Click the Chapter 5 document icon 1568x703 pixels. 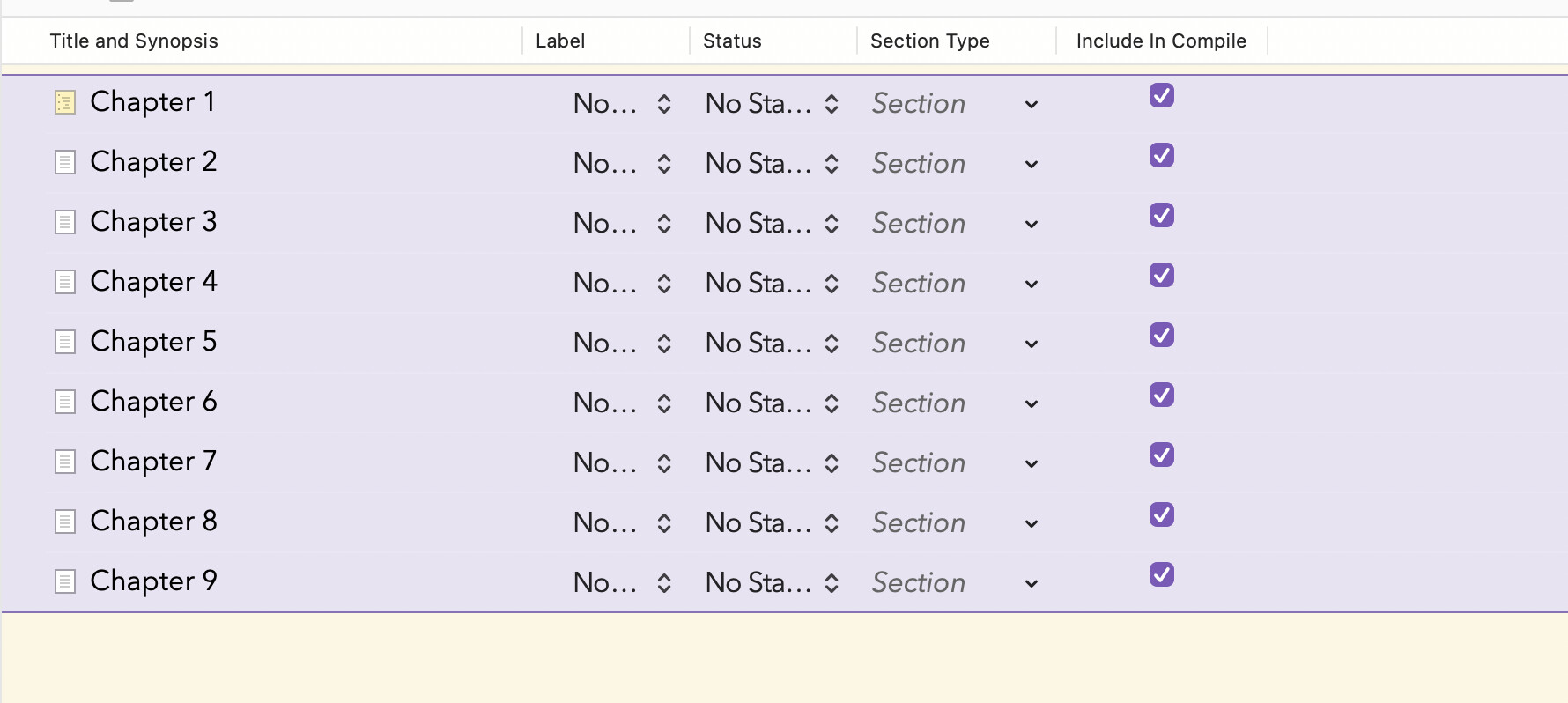(65, 343)
